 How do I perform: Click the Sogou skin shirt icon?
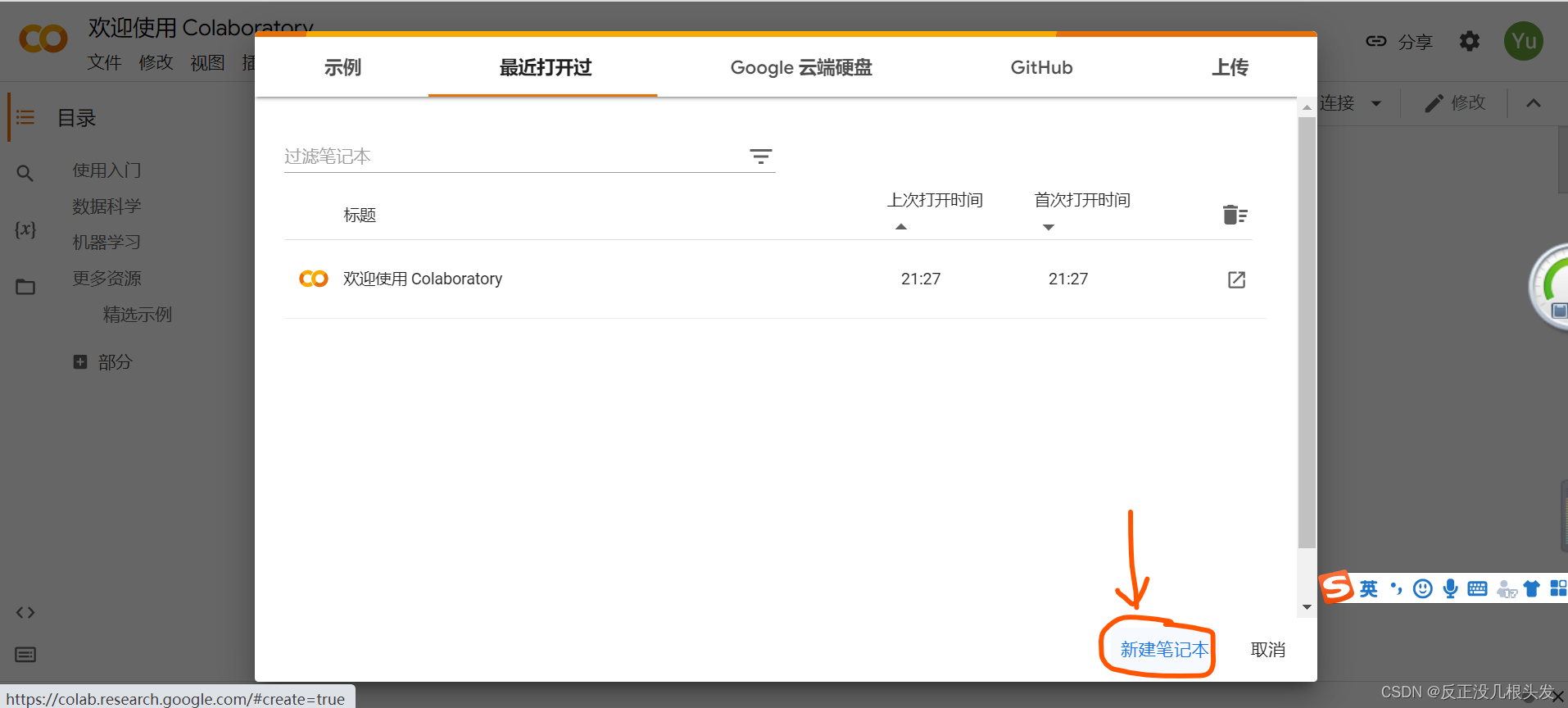point(1531,588)
